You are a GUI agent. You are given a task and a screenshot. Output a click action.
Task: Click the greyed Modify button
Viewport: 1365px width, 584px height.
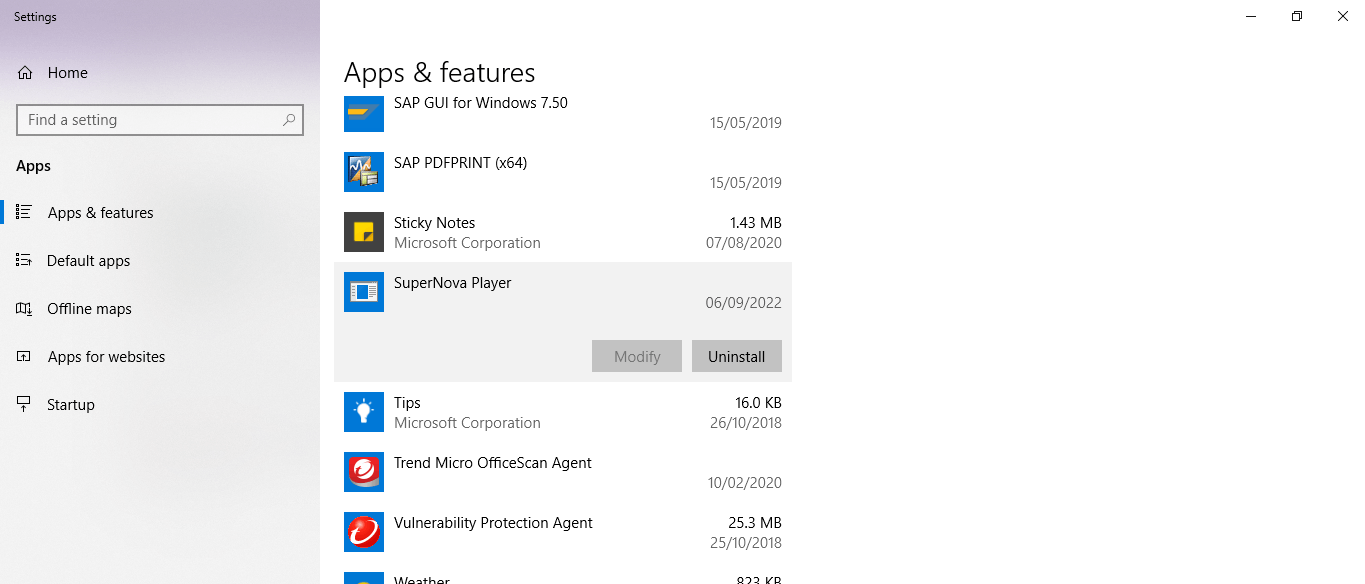637,356
